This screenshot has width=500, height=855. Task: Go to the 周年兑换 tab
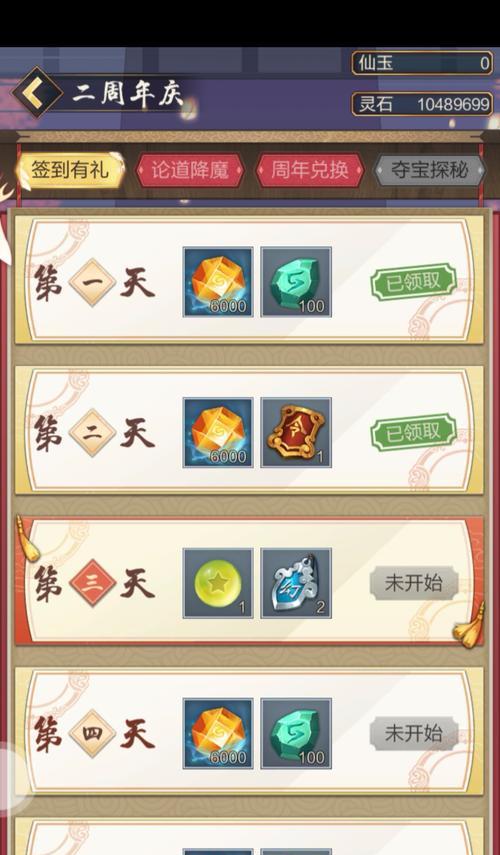pyautogui.click(x=310, y=170)
